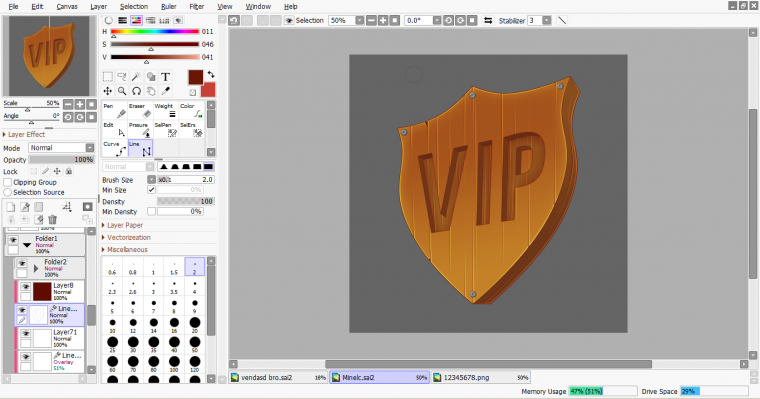Select the Rotate view tool

[x=137, y=91]
